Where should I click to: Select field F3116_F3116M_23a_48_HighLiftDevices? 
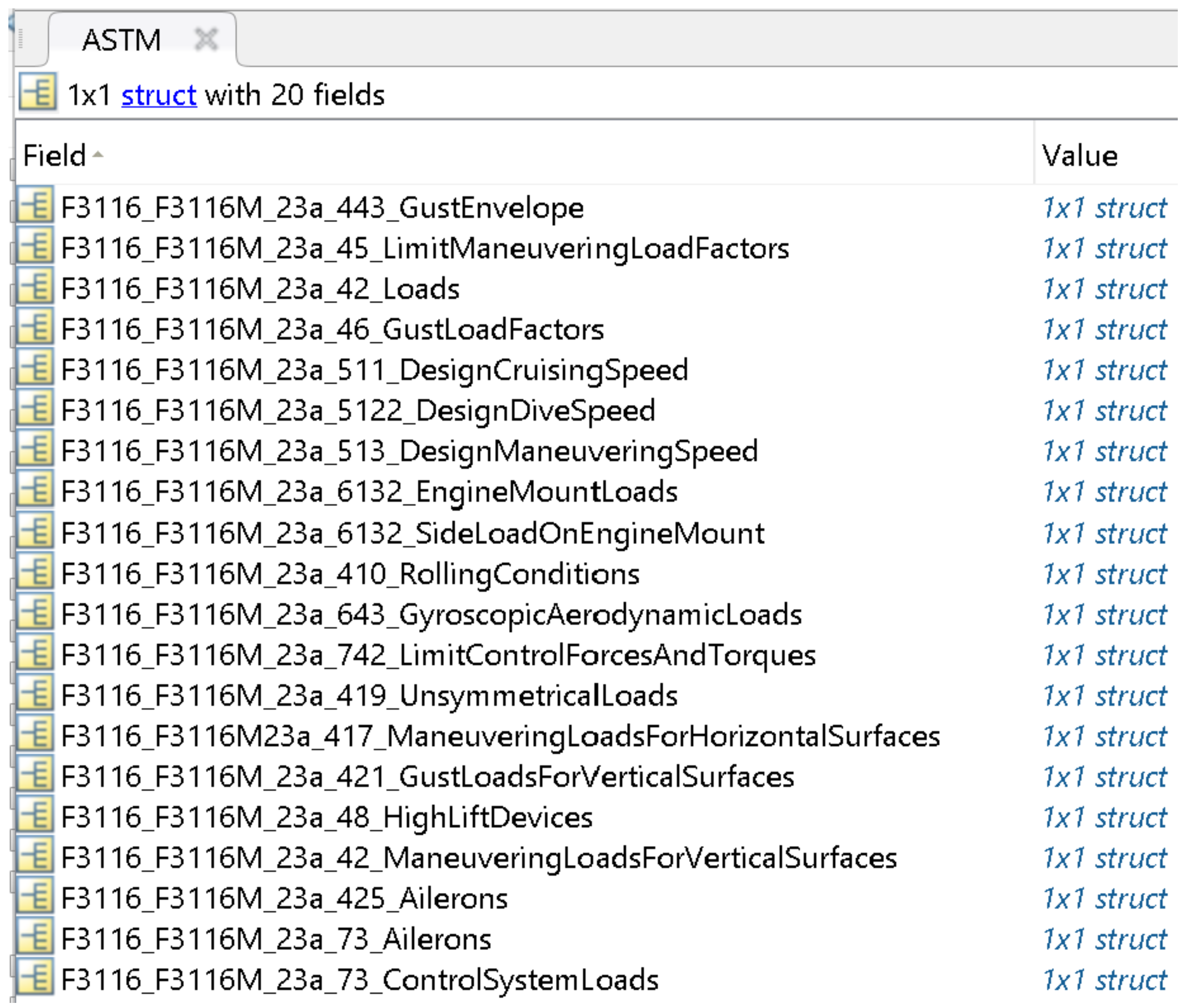tap(326, 818)
